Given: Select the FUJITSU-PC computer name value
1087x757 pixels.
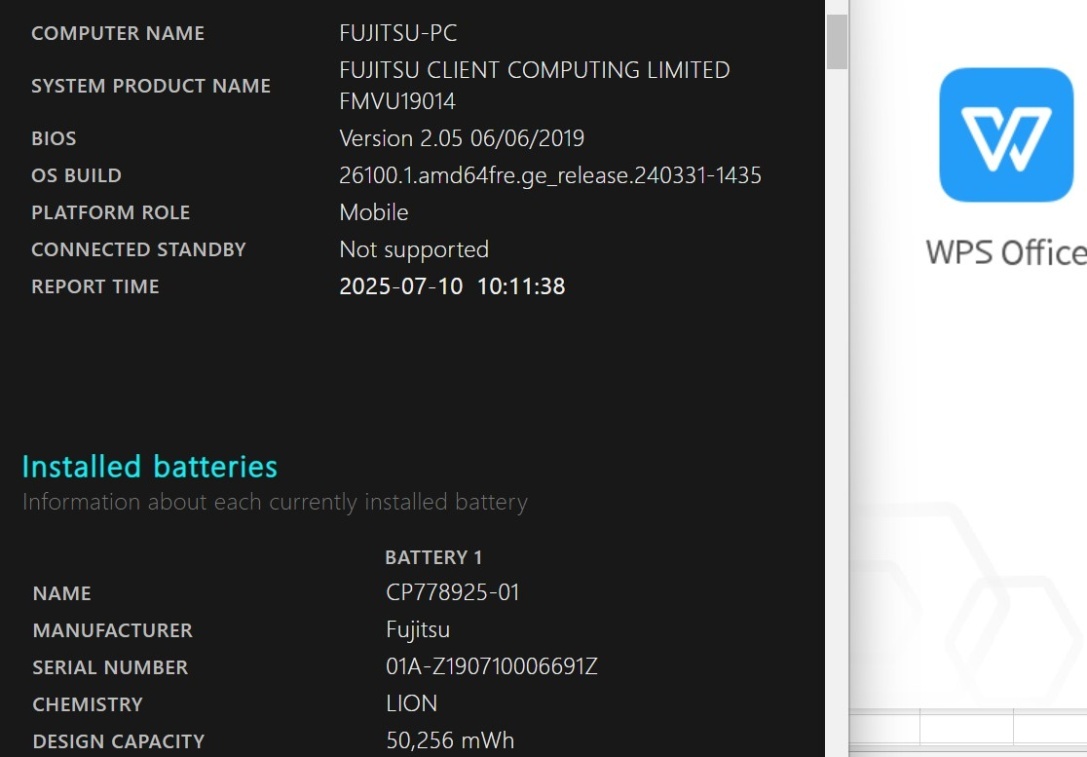Looking at the screenshot, I should 398,33.
